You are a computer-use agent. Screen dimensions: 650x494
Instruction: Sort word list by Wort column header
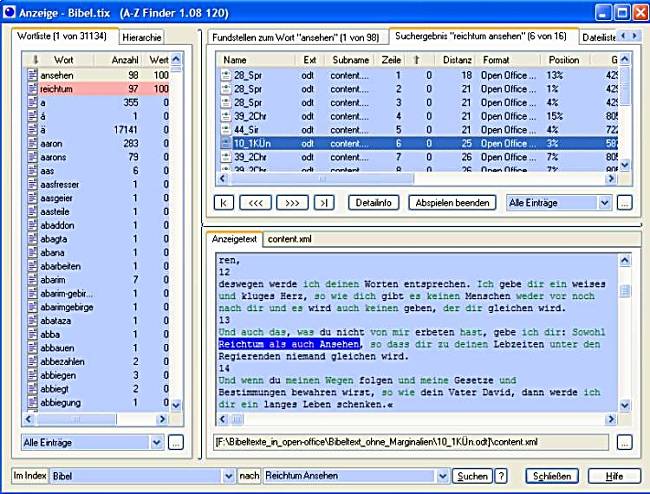point(63,60)
